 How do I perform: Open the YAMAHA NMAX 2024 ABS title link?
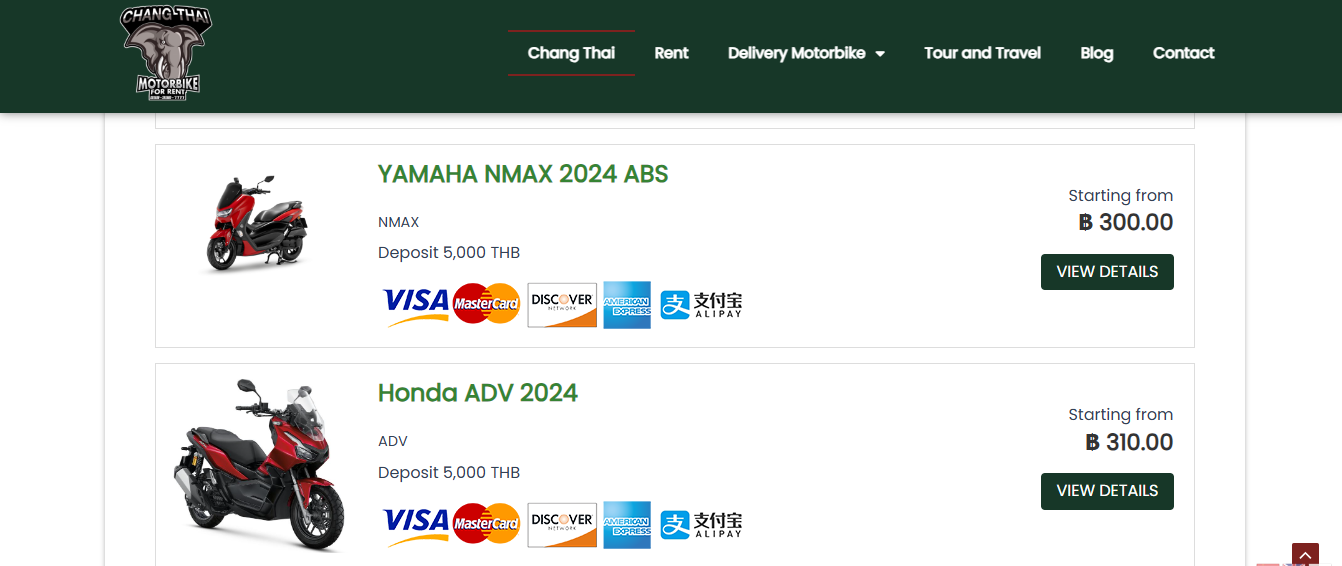[523, 174]
